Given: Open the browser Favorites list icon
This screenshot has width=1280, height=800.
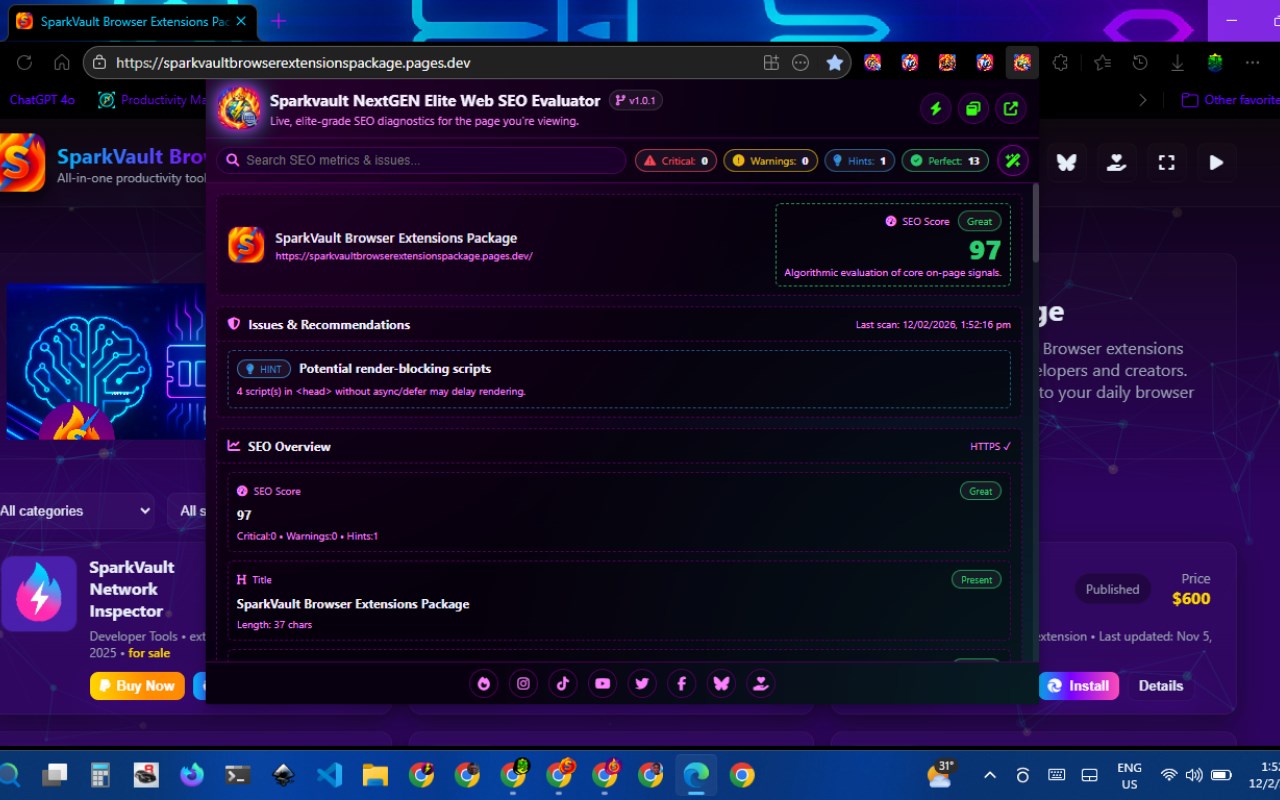Looking at the screenshot, I should [x=1102, y=62].
